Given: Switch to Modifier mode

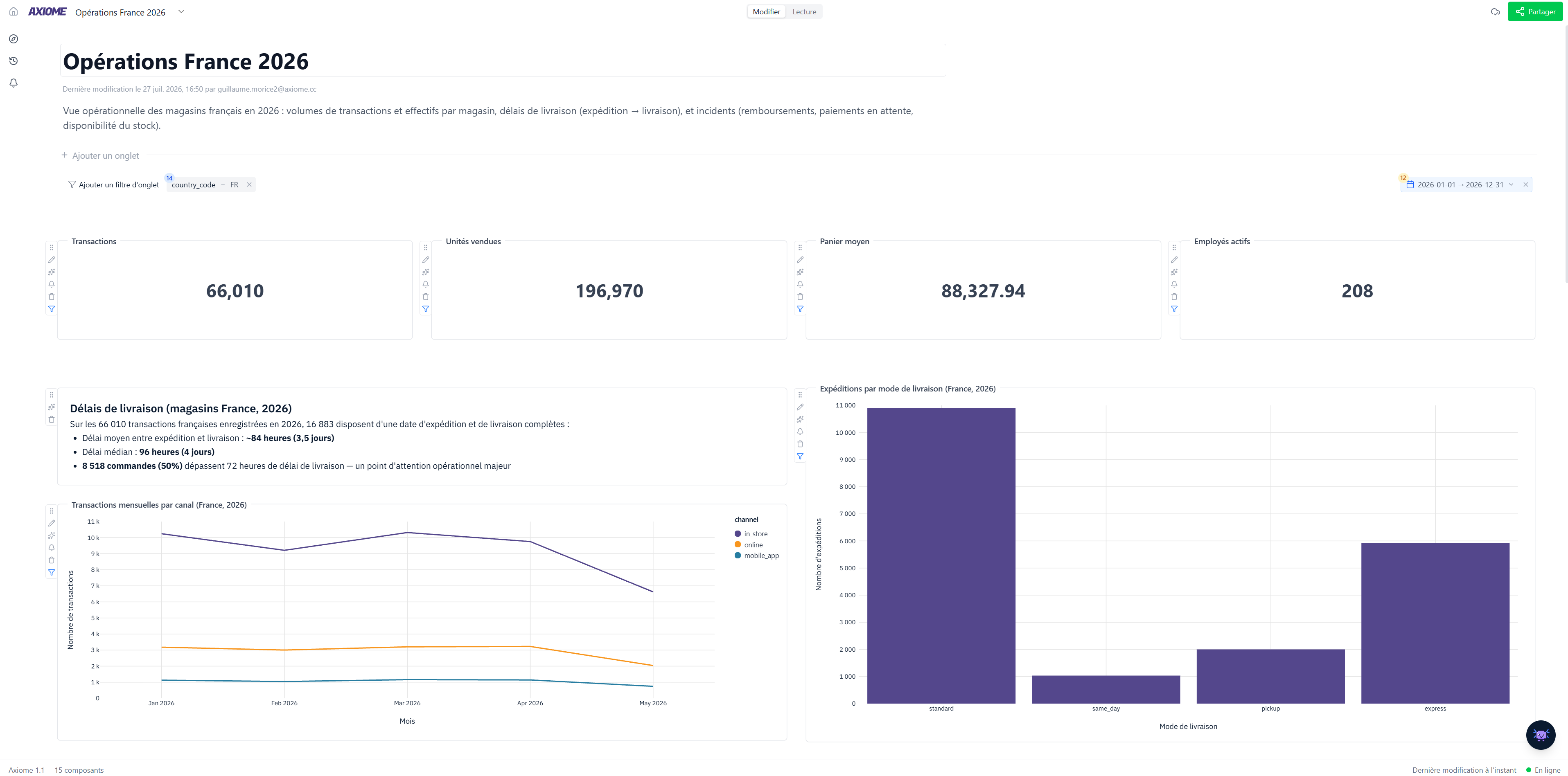Looking at the screenshot, I should point(766,11).
